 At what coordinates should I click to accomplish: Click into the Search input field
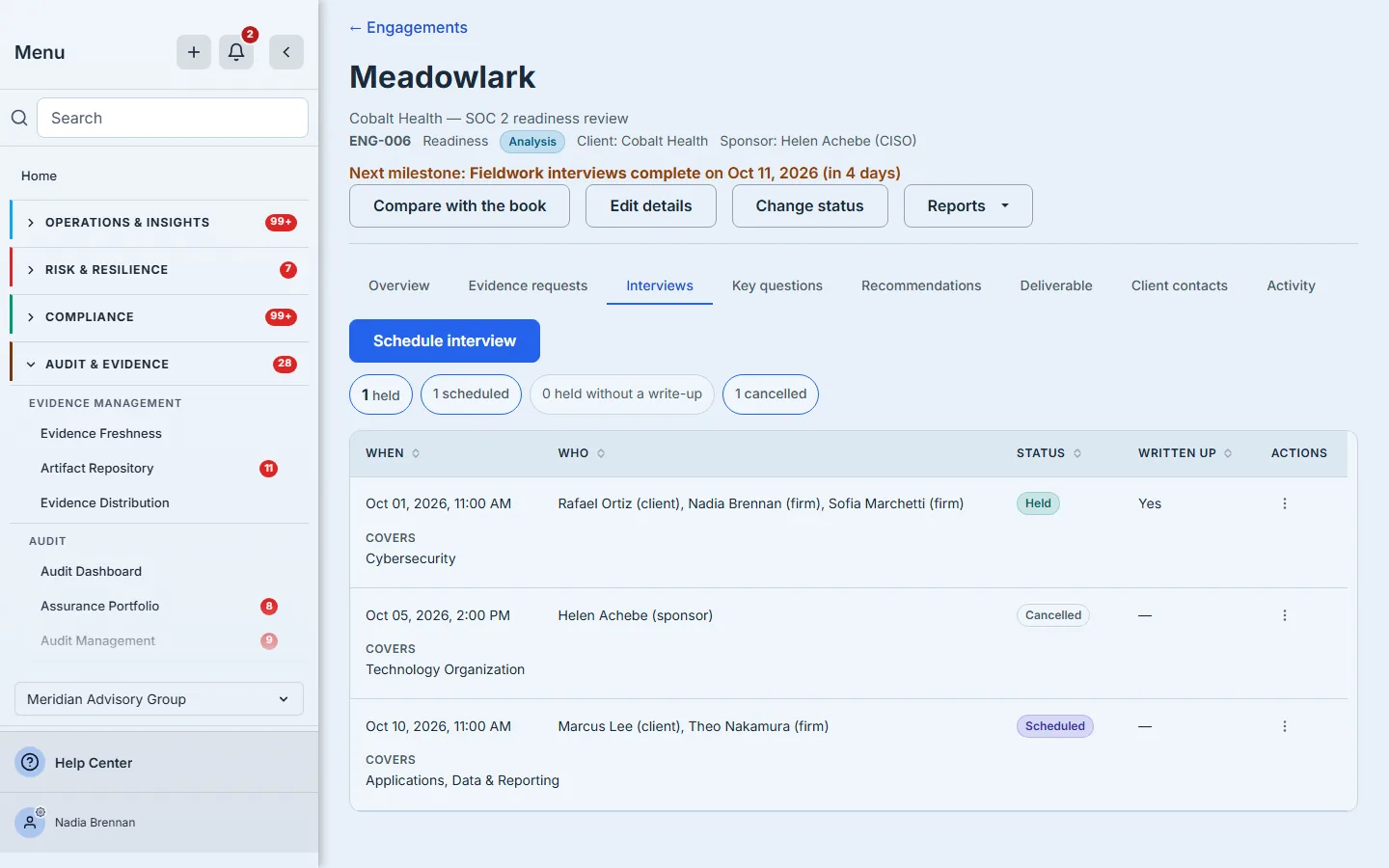point(173,118)
